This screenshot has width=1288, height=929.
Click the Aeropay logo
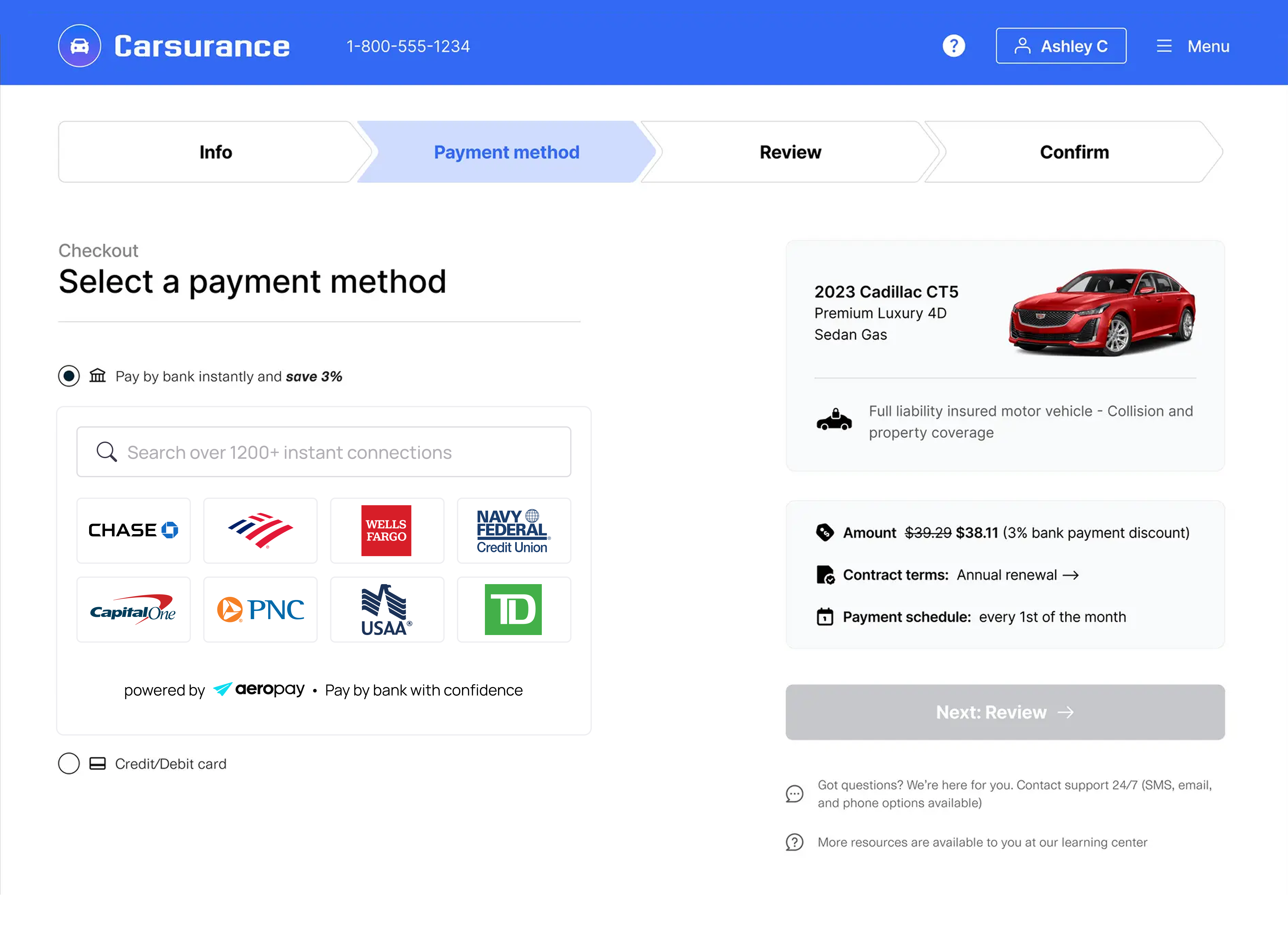[259, 689]
